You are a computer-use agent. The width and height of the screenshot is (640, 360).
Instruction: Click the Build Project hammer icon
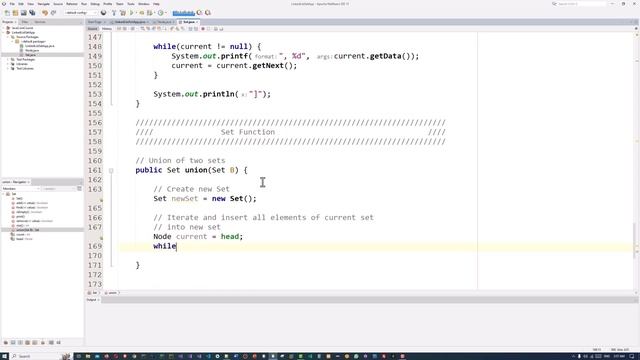pos(114,13)
